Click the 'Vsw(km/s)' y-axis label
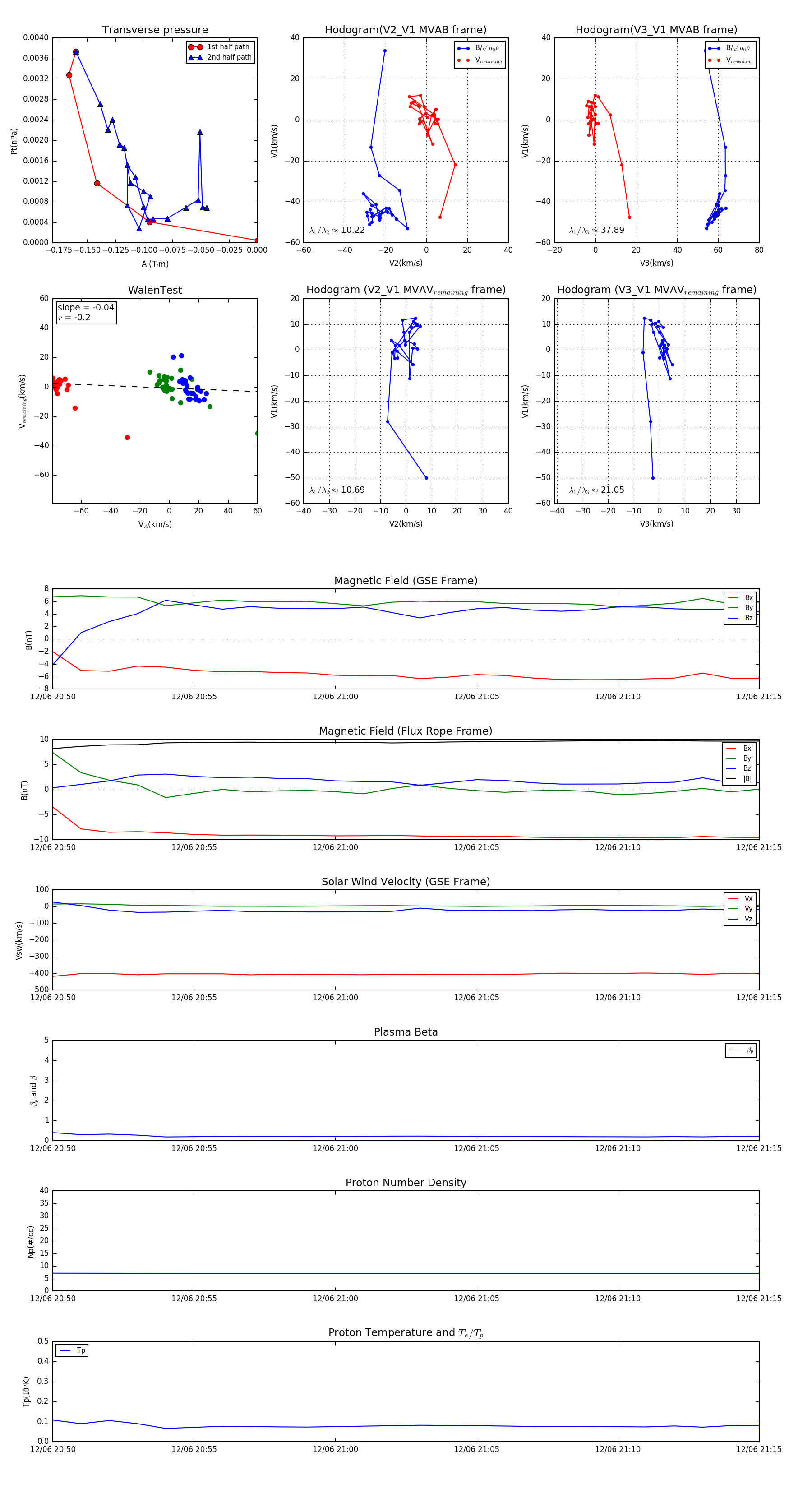 [x=19, y=941]
